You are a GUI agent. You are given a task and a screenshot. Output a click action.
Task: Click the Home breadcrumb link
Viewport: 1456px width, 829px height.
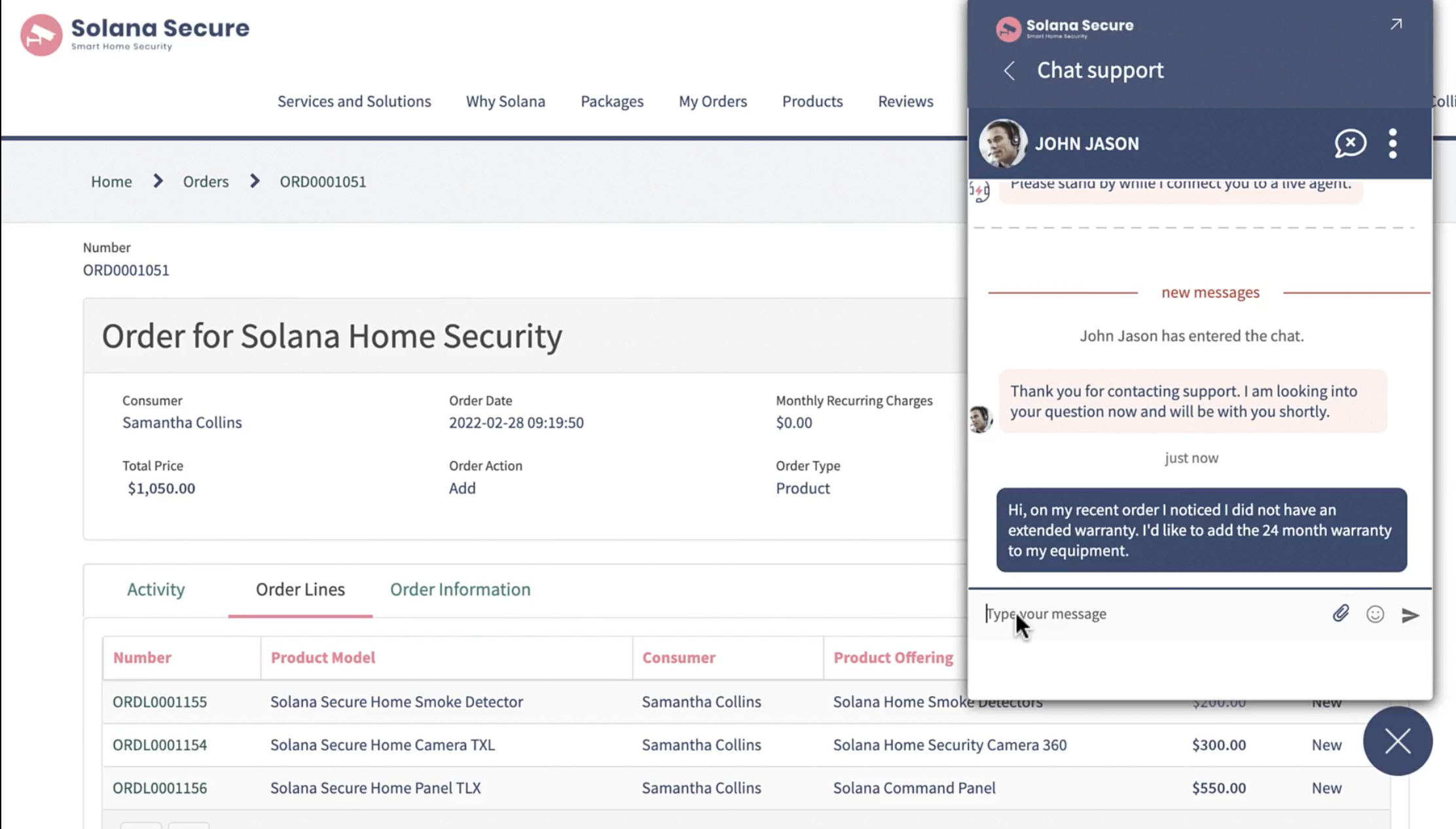click(111, 181)
